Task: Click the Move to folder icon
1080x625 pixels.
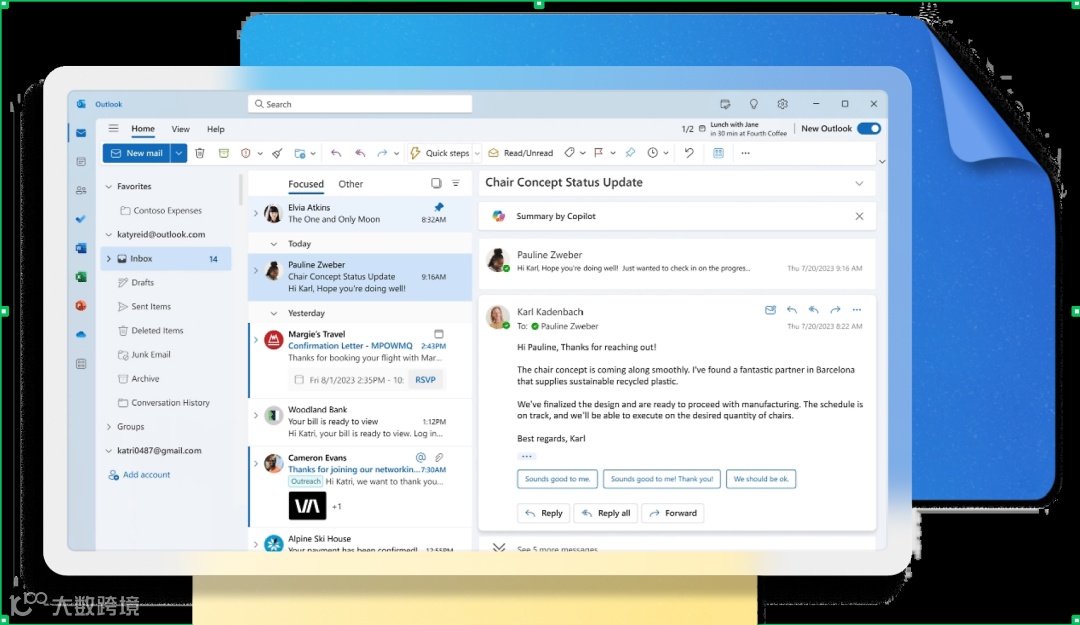Action: point(300,153)
